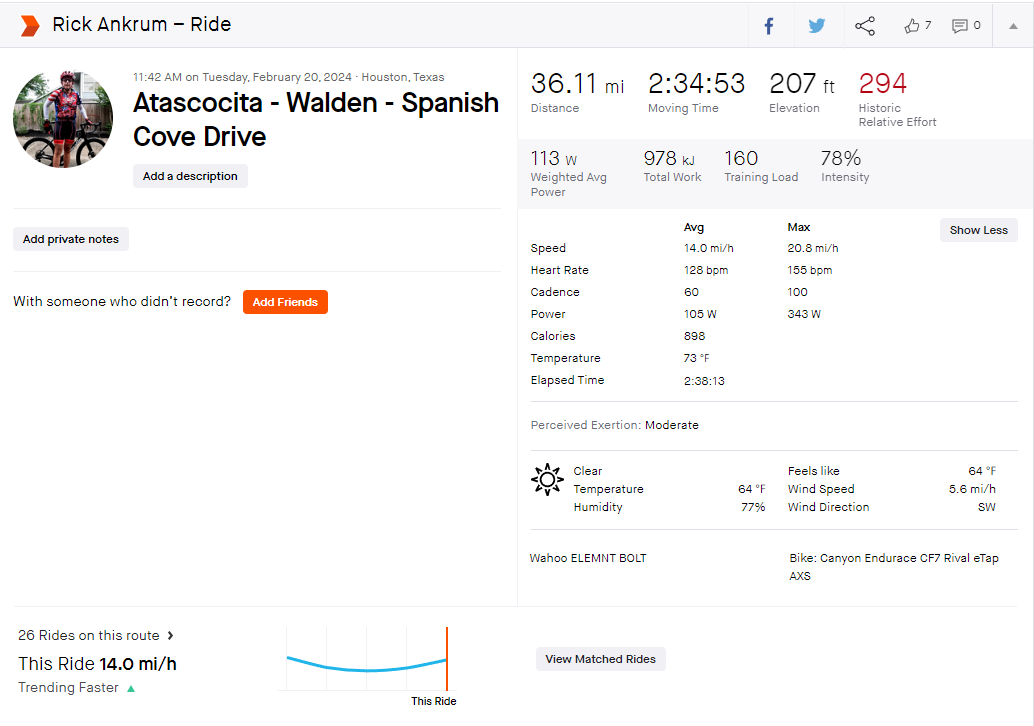Click the orange Add Friends button
Screen dimensions: 1034x726
(x=285, y=302)
